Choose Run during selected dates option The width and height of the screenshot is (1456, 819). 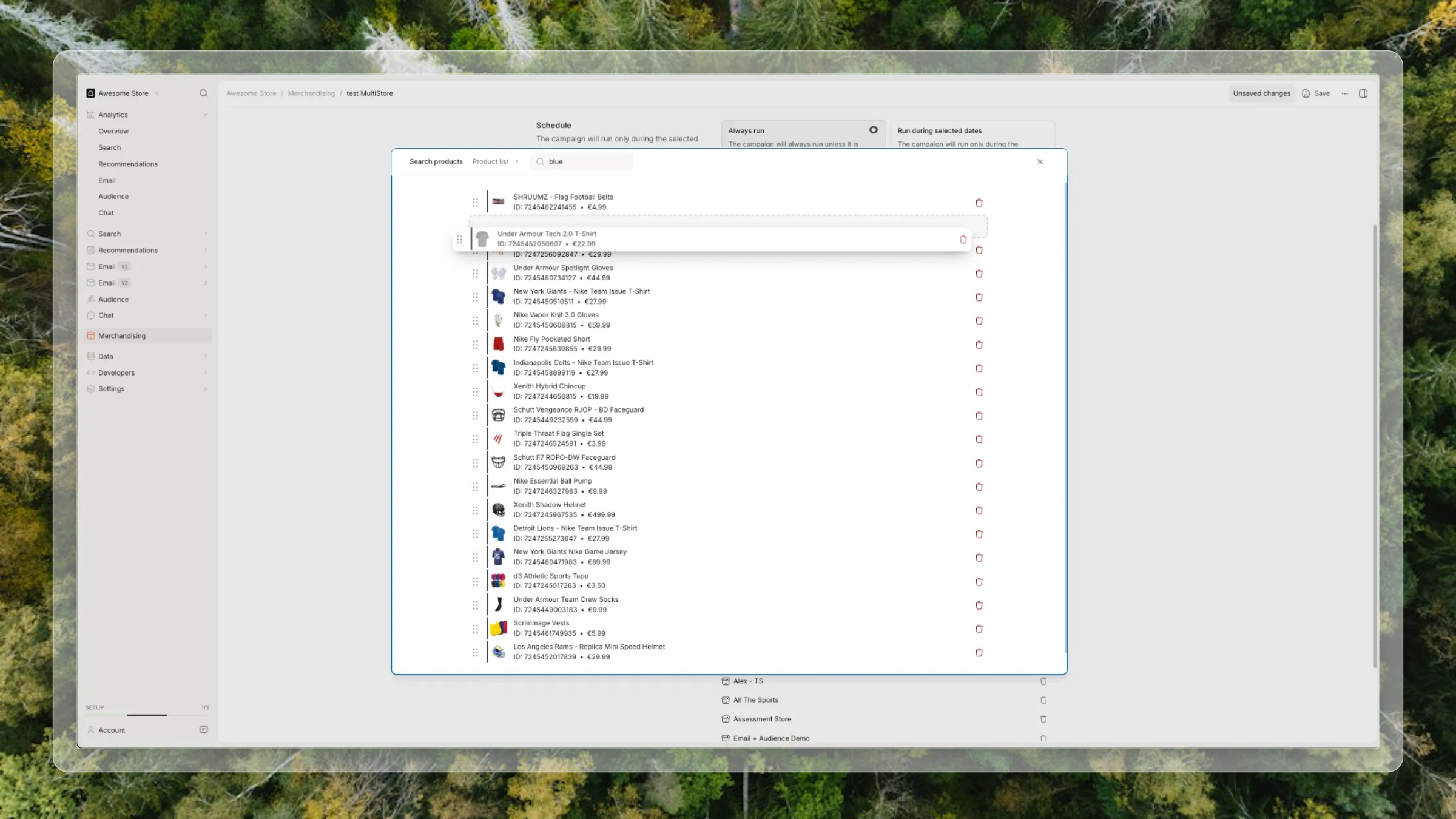(x=972, y=134)
